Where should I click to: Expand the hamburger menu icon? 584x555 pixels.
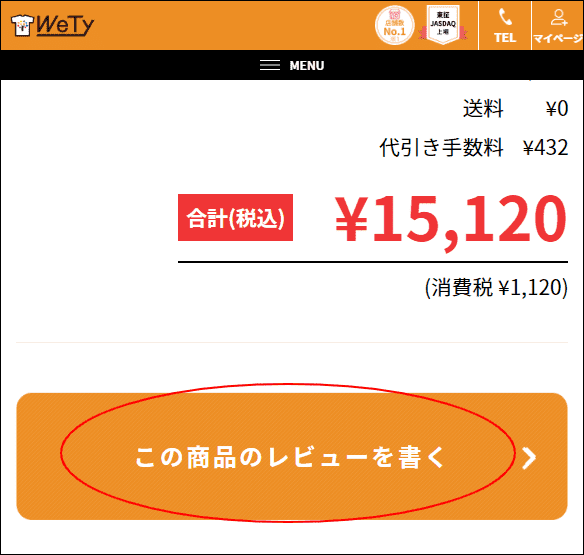[270, 65]
